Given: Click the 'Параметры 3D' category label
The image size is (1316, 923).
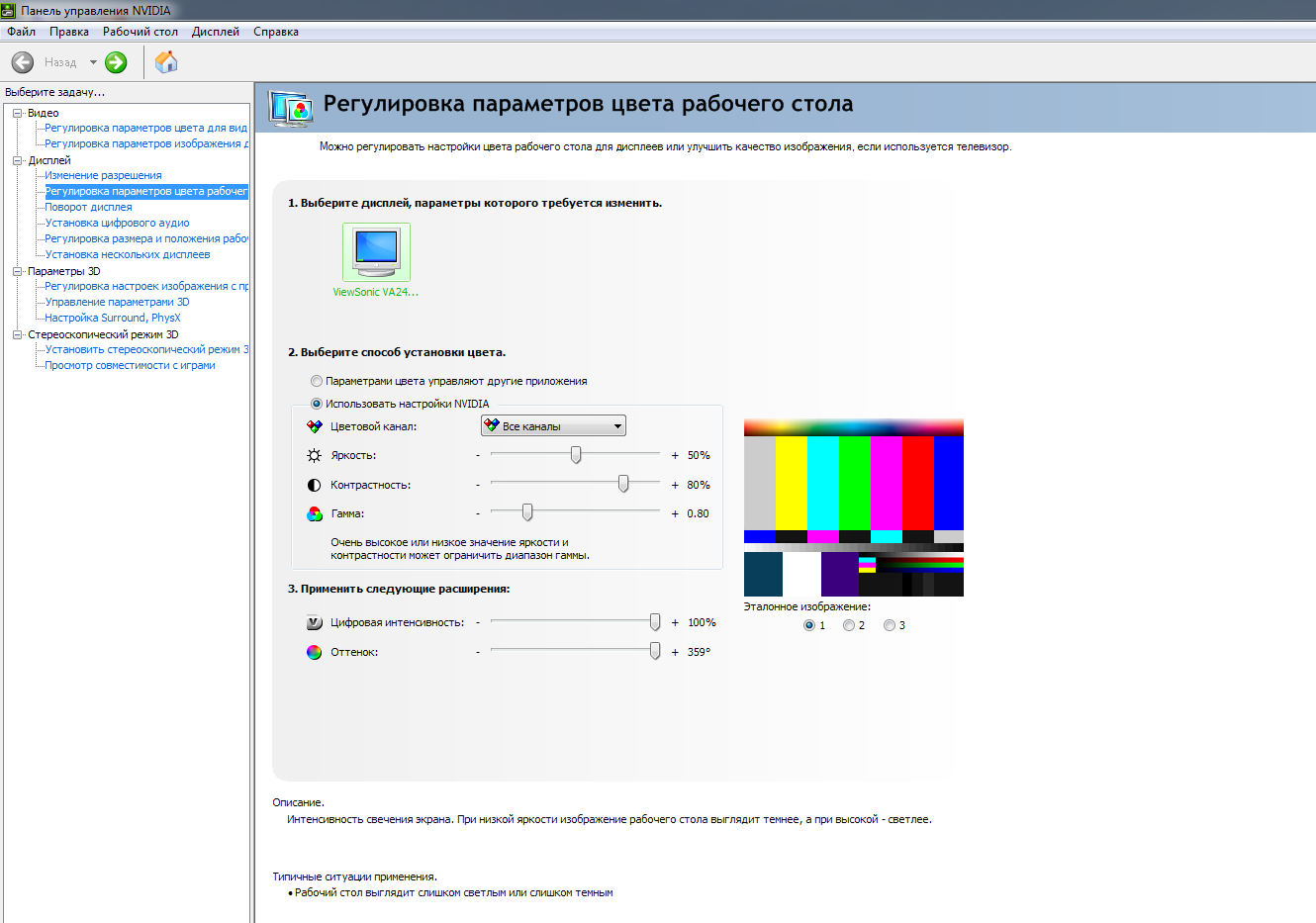Looking at the screenshot, I should 64,271.
